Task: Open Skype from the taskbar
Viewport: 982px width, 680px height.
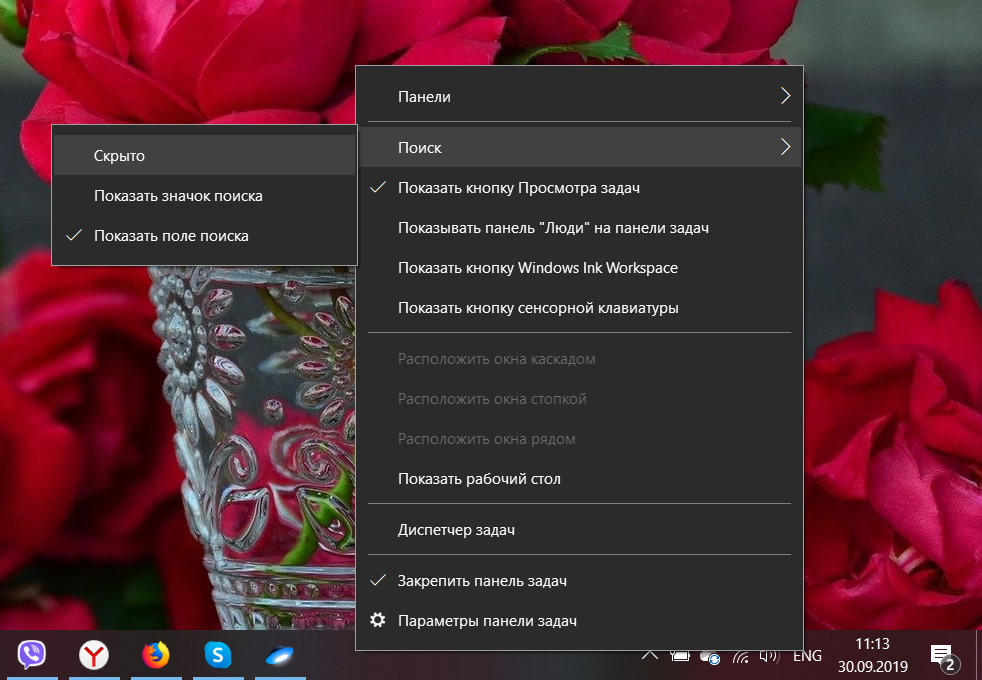Action: 217,656
